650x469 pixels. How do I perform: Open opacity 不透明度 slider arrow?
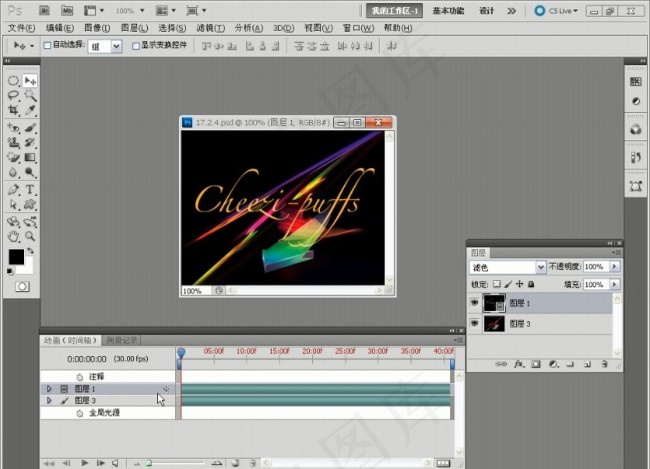614,266
